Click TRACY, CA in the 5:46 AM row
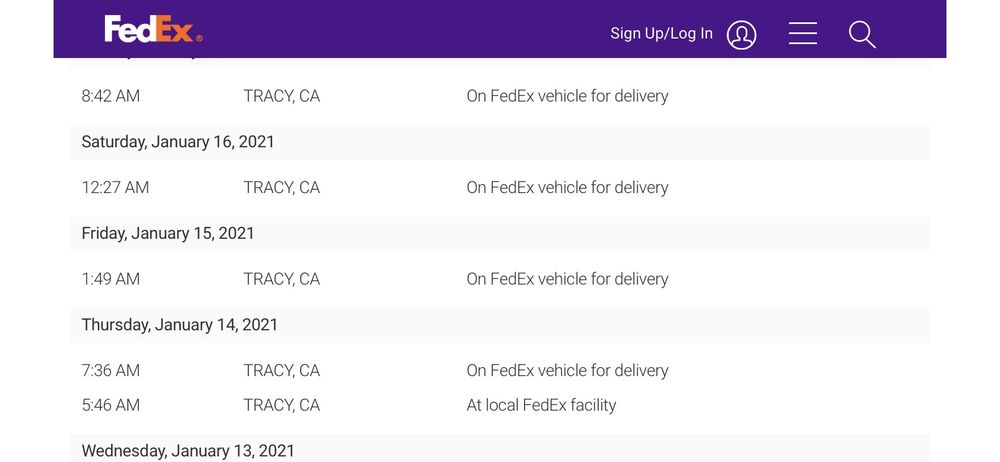 coord(282,405)
